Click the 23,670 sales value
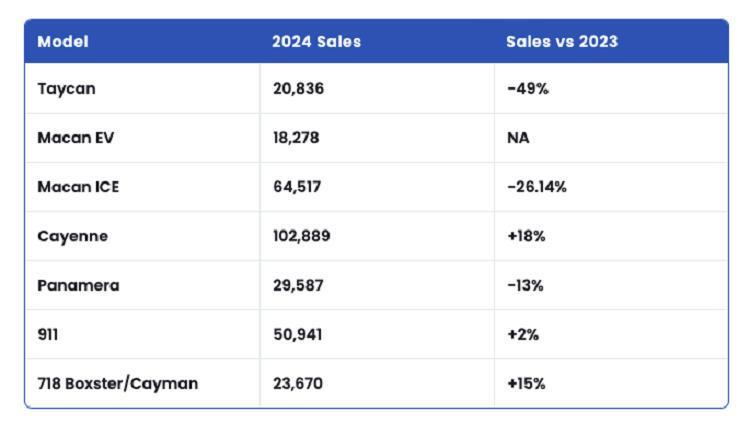The image size is (750, 425). tap(298, 383)
